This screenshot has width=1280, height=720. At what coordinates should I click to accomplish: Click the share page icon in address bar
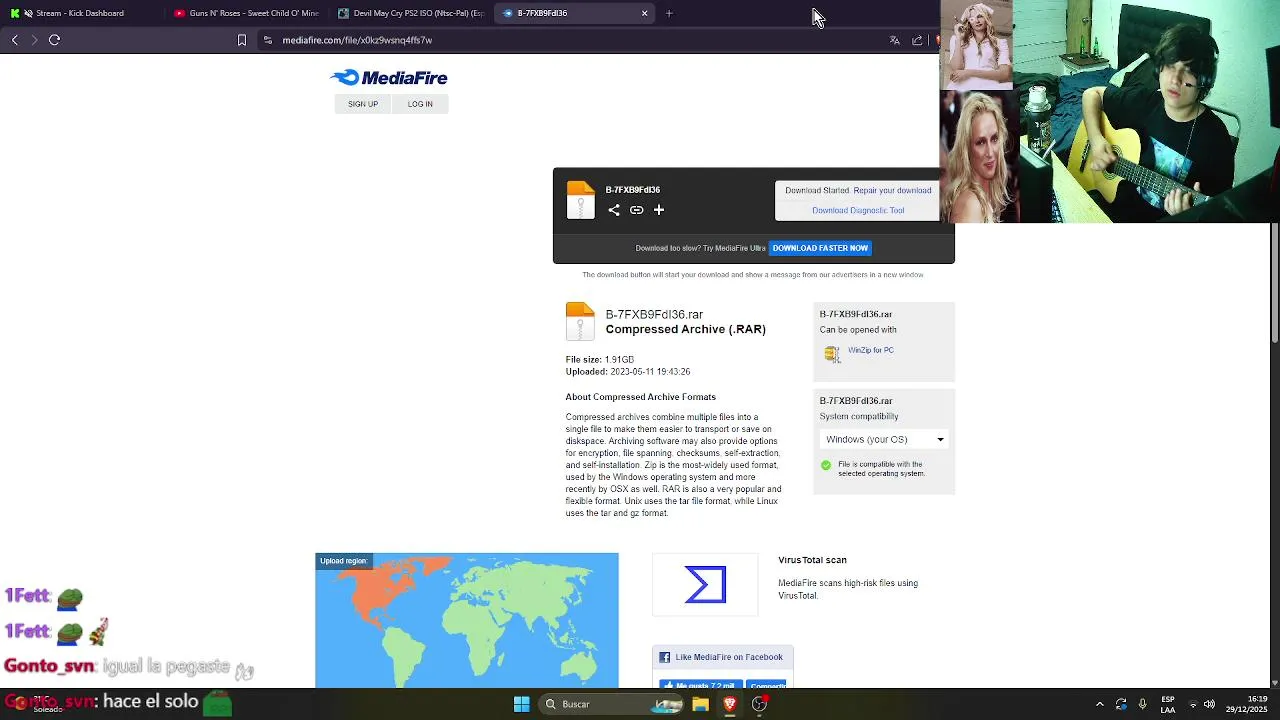pyautogui.click(x=917, y=40)
